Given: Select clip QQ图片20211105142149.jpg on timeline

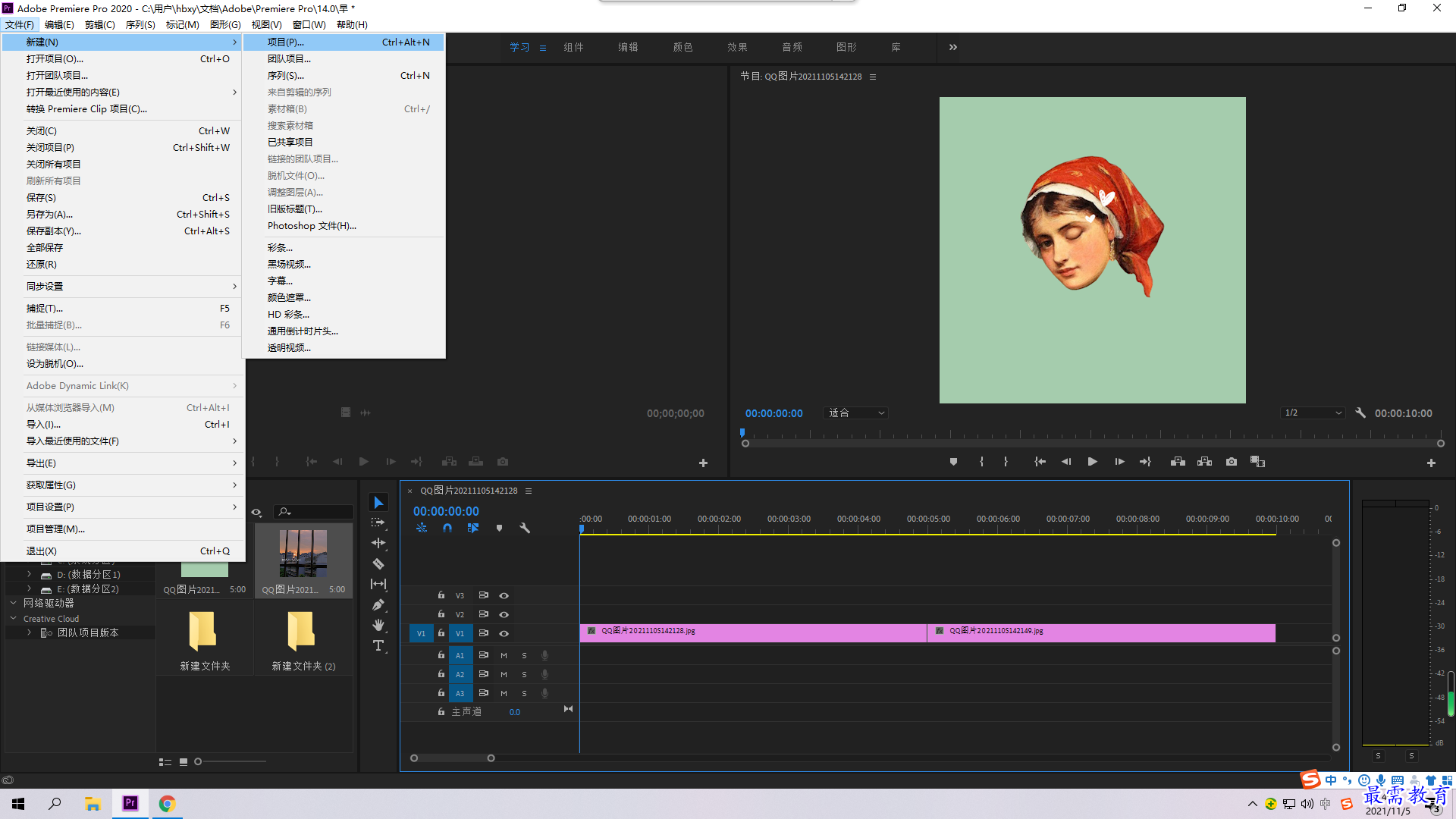Looking at the screenshot, I should 1101,632.
